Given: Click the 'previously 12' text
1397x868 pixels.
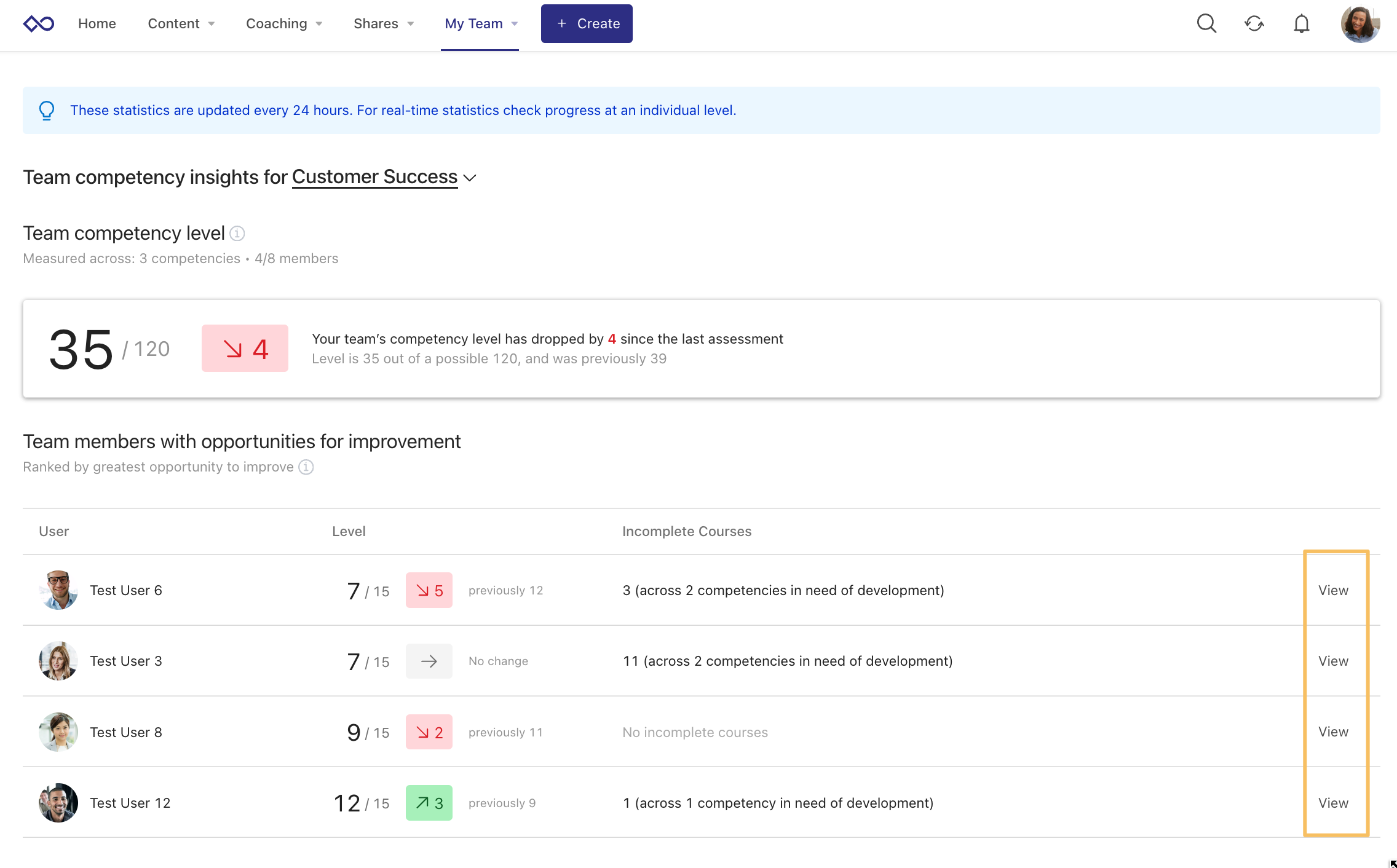Looking at the screenshot, I should (506, 590).
